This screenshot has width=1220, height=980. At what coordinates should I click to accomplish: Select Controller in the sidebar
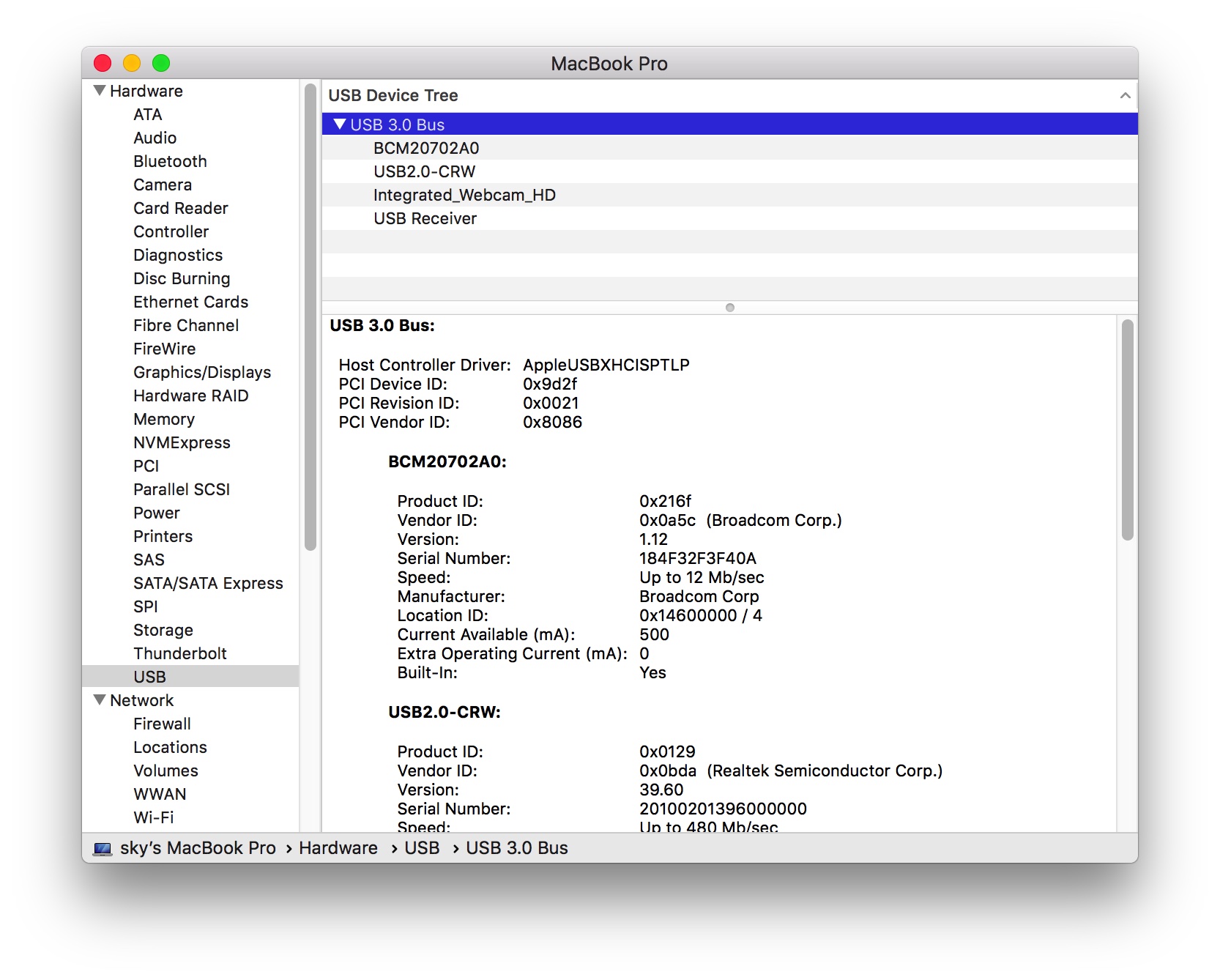[x=171, y=231]
